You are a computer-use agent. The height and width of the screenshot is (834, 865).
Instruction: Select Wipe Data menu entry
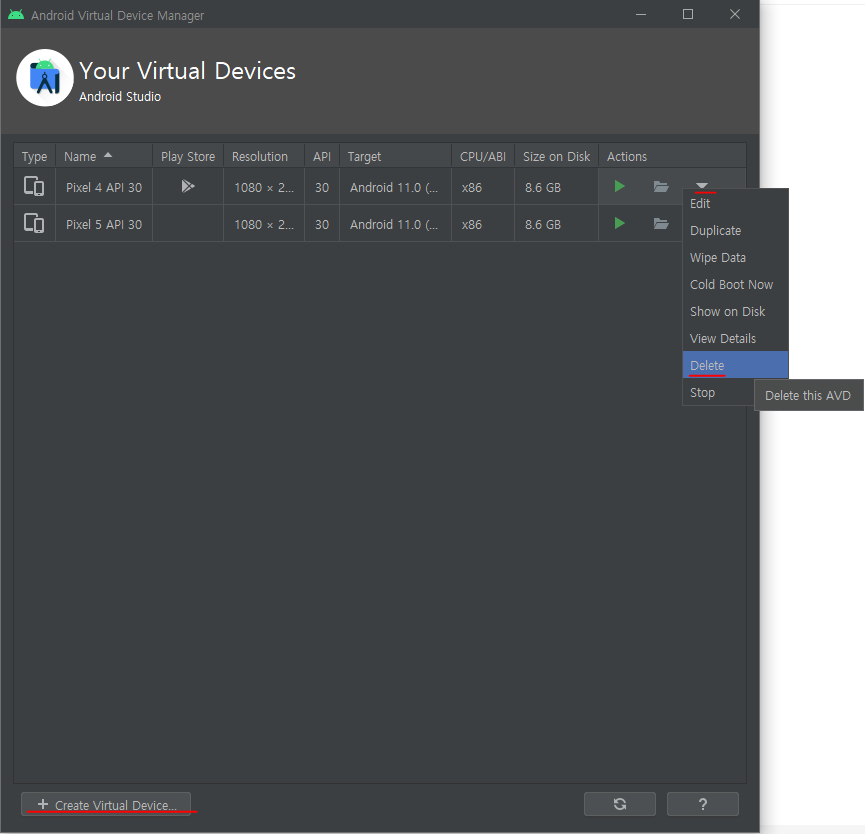pyautogui.click(x=735, y=258)
